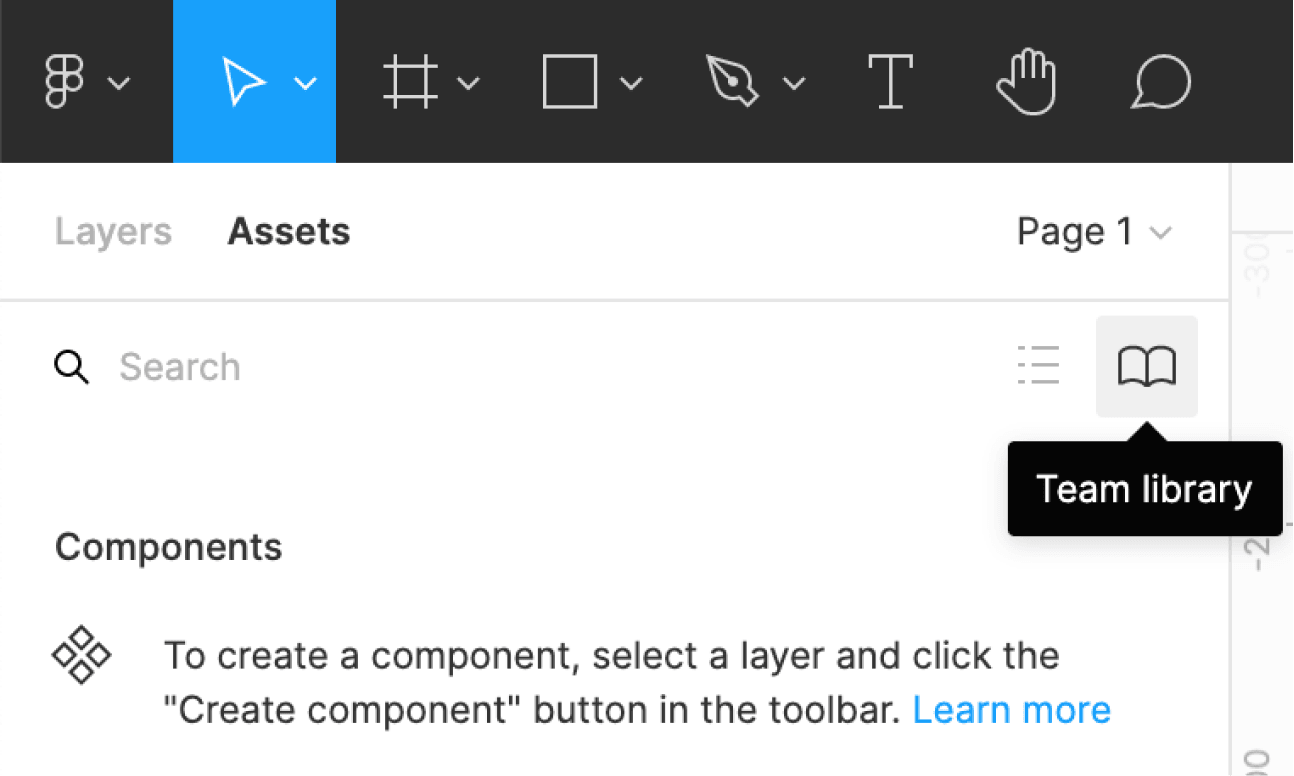Open the Team library book icon
The width and height of the screenshot is (1294, 776).
[x=1147, y=366]
